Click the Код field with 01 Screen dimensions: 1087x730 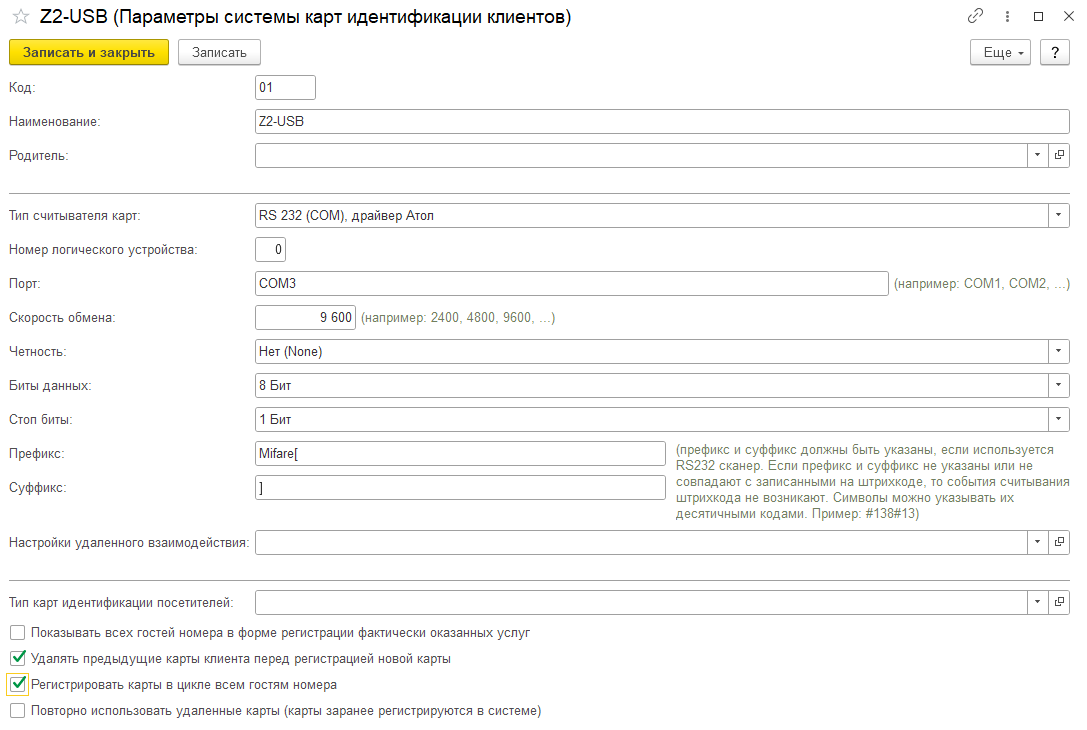286,87
